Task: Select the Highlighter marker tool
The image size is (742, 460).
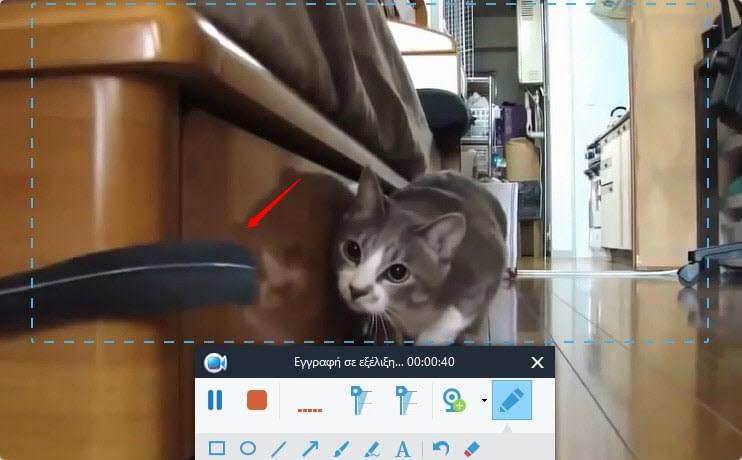Action: 372,448
